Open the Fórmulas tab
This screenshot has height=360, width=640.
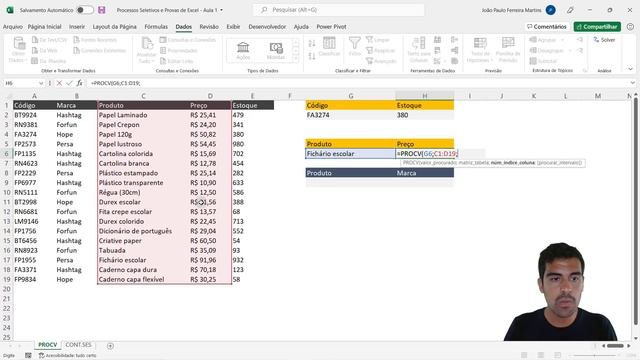coord(156,27)
